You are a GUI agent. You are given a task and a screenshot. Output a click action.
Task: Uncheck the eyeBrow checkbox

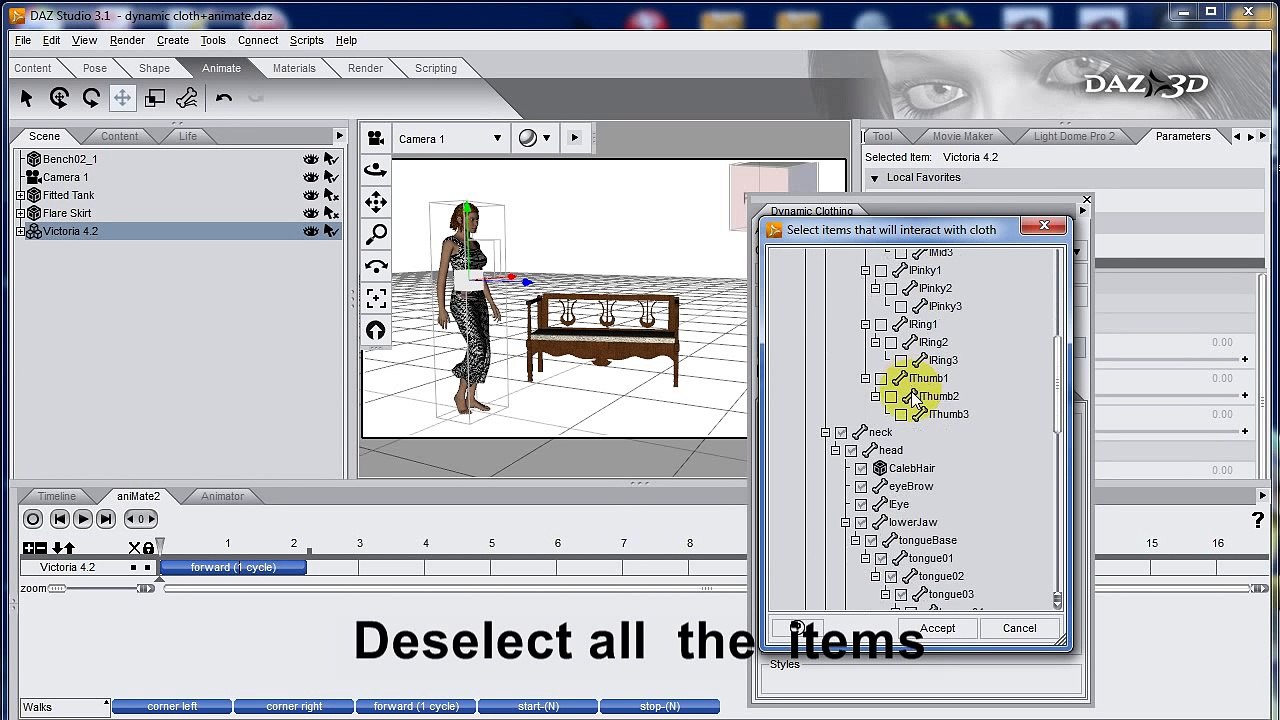click(x=861, y=487)
